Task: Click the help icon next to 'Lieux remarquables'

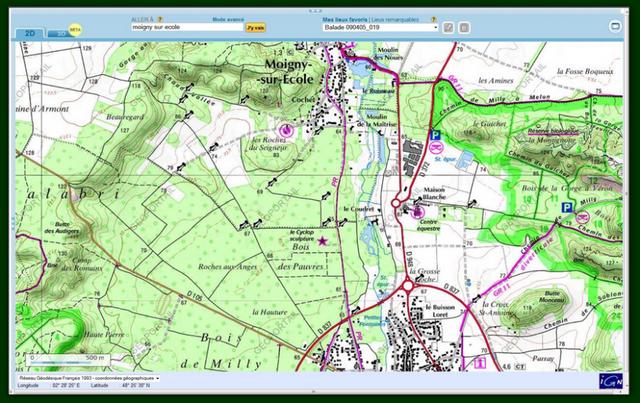Action: (433, 19)
